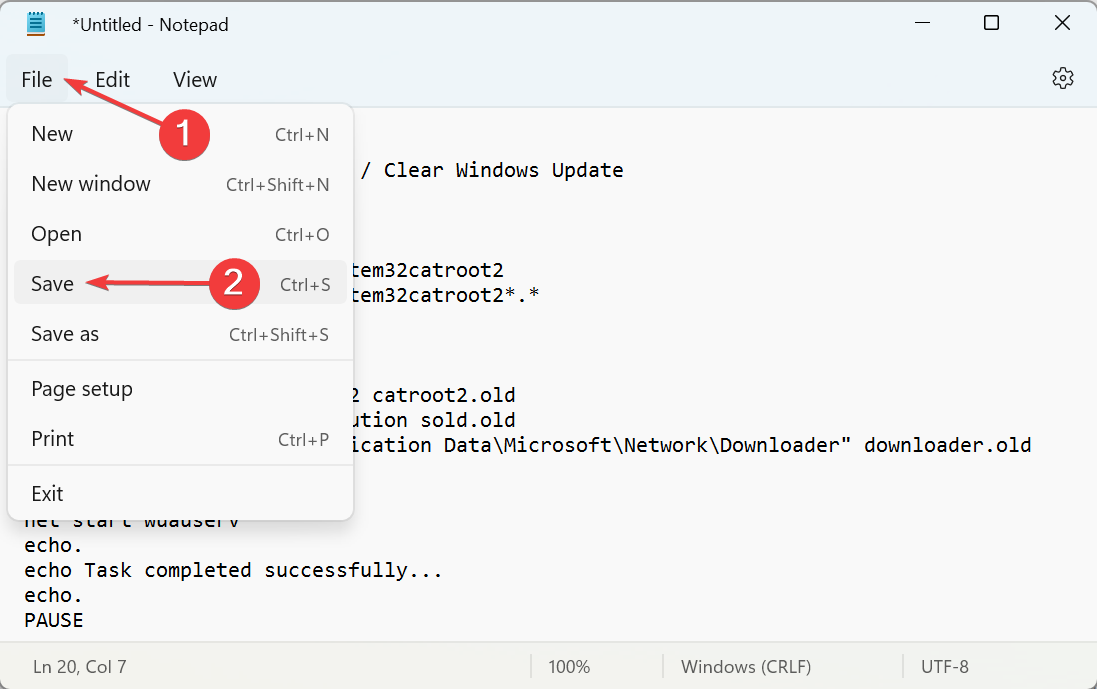This screenshot has height=689, width=1097.
Task: Close the Notepad window
Action: point(1061,23)
